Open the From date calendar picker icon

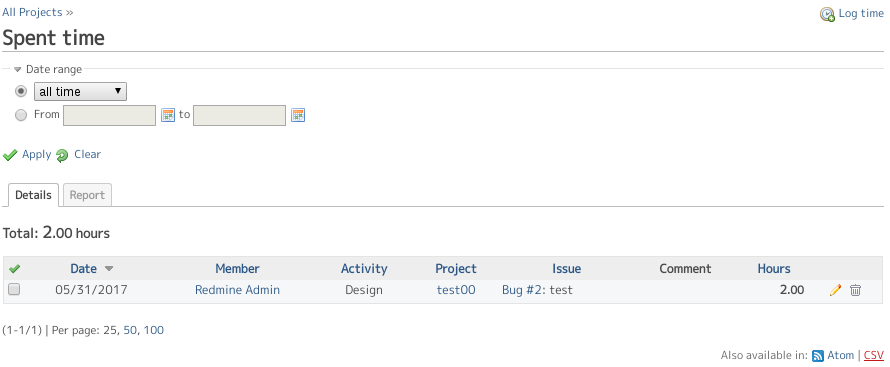tap(168, 115)
